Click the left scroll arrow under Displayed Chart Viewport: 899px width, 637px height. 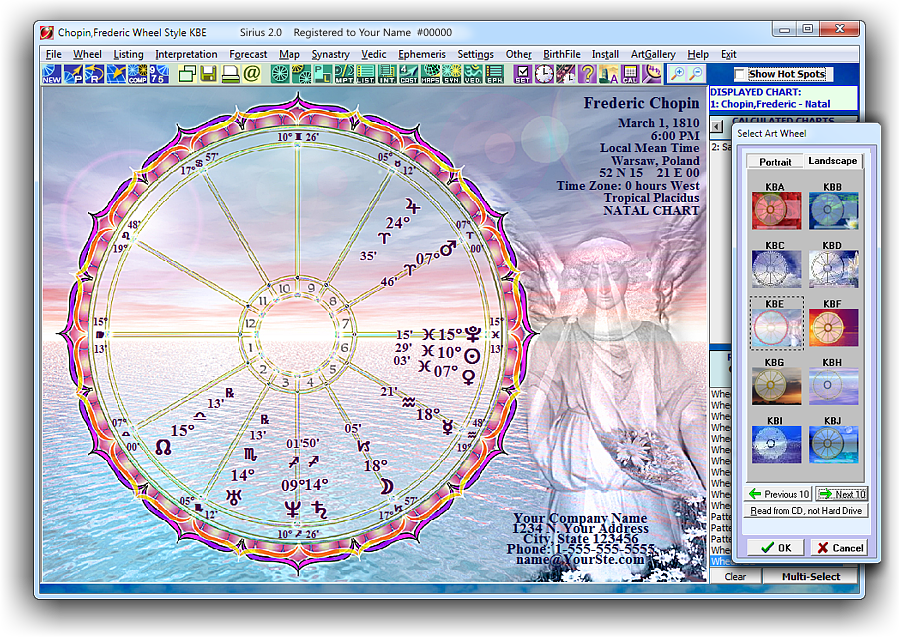717,126
